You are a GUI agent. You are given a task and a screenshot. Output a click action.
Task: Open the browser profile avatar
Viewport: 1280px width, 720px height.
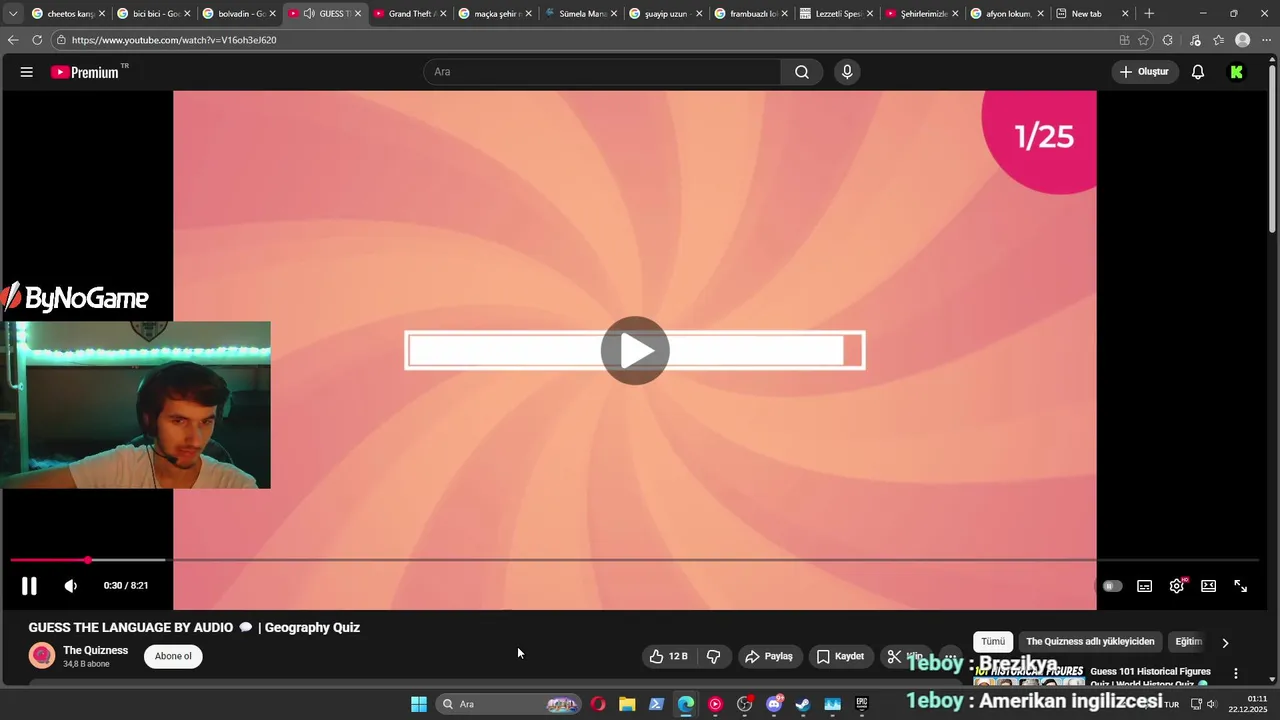pos(1243,40)
